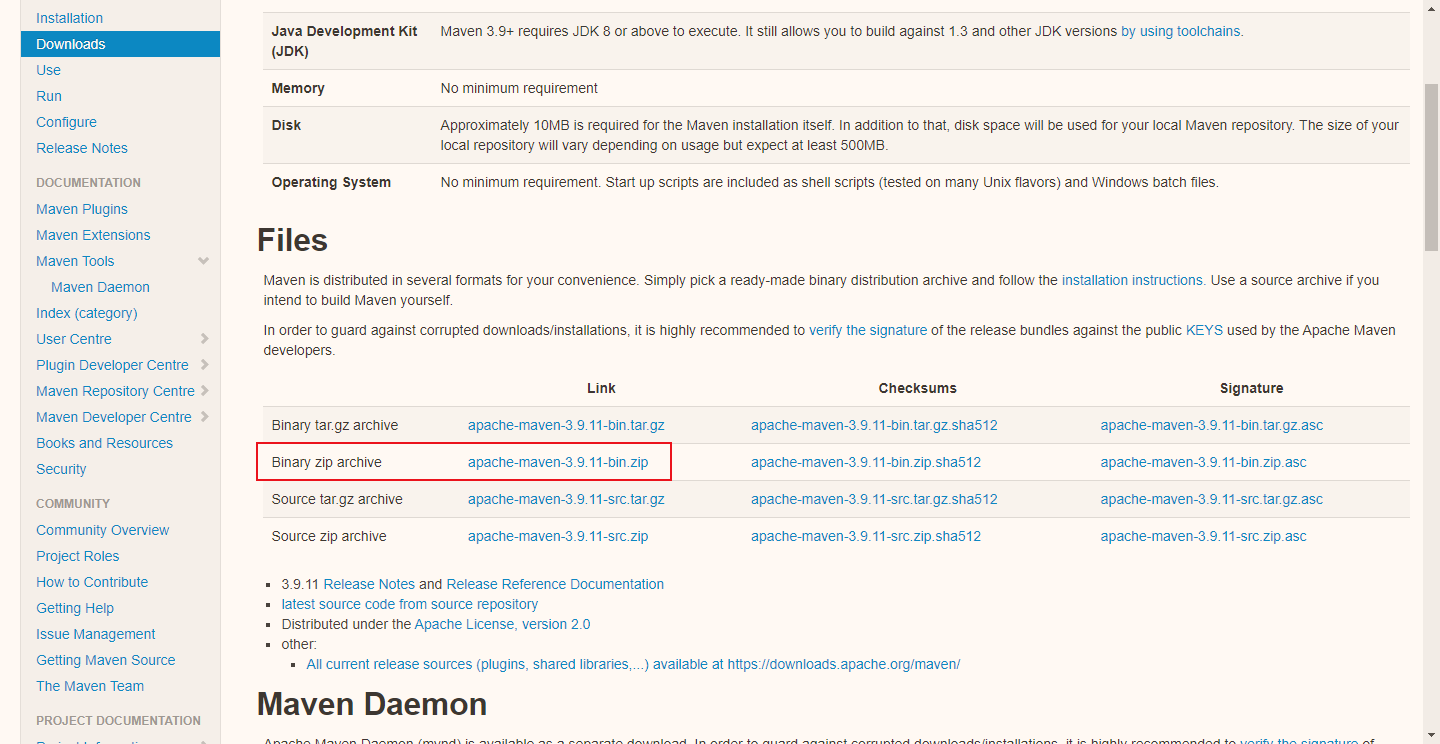This screenshot has height=744, width=1440.
Task: Open latest source code from source repository
Action: (x=410, y=604)
